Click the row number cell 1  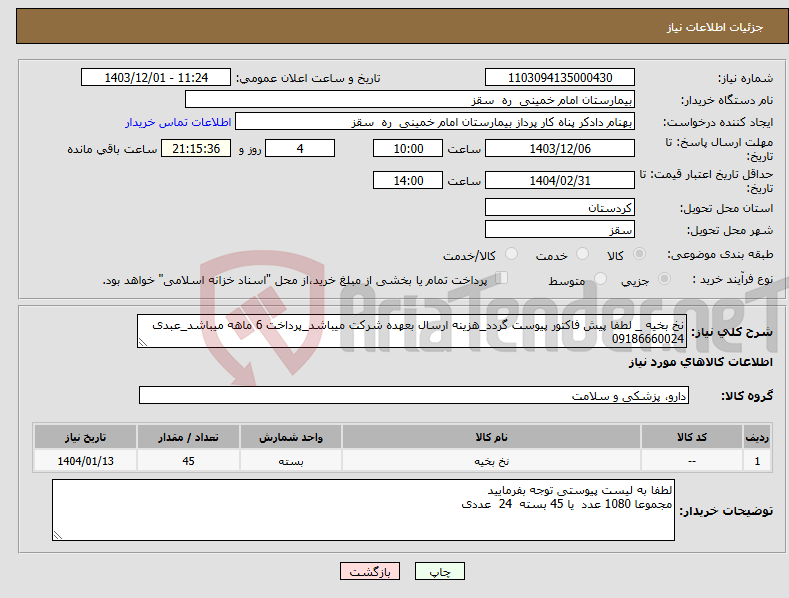tap(757, 461)
